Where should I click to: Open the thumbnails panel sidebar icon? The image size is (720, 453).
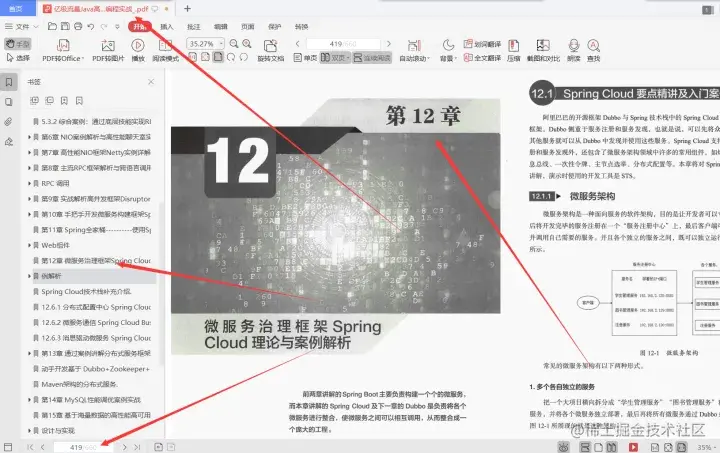9,102
